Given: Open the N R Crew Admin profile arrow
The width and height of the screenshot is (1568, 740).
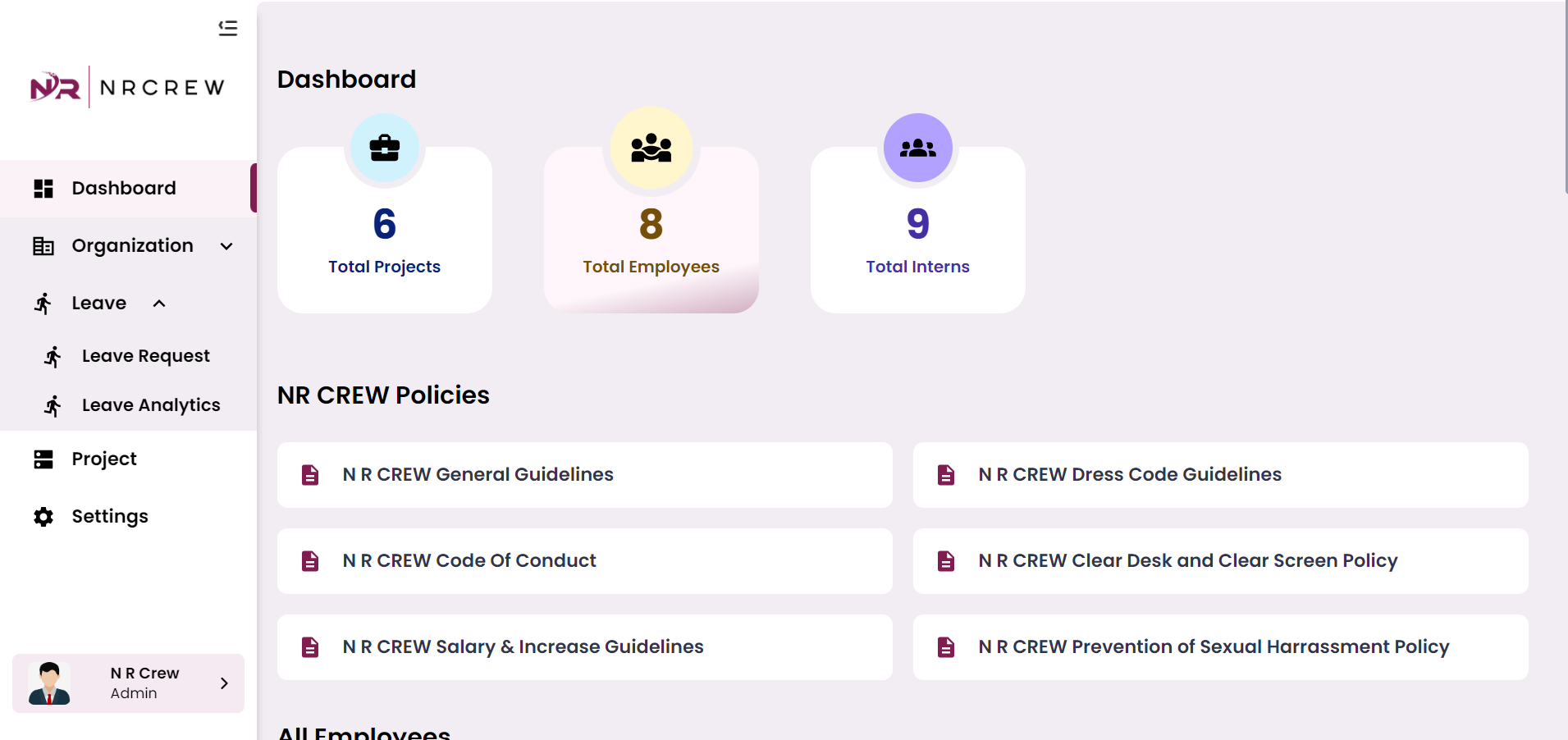Looking at the screenshot, I should pos(224,683).
